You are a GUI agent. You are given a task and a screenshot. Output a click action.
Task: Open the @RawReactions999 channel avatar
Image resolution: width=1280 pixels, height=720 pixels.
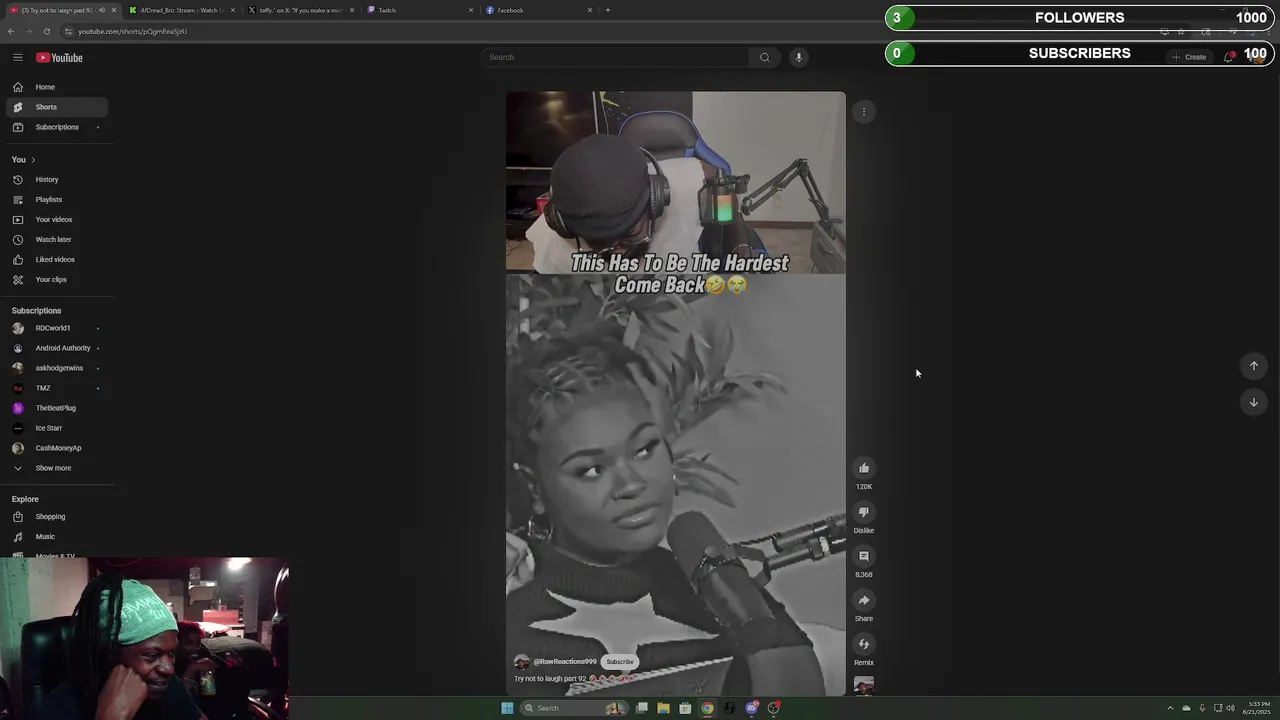click(x=521, y=662)
